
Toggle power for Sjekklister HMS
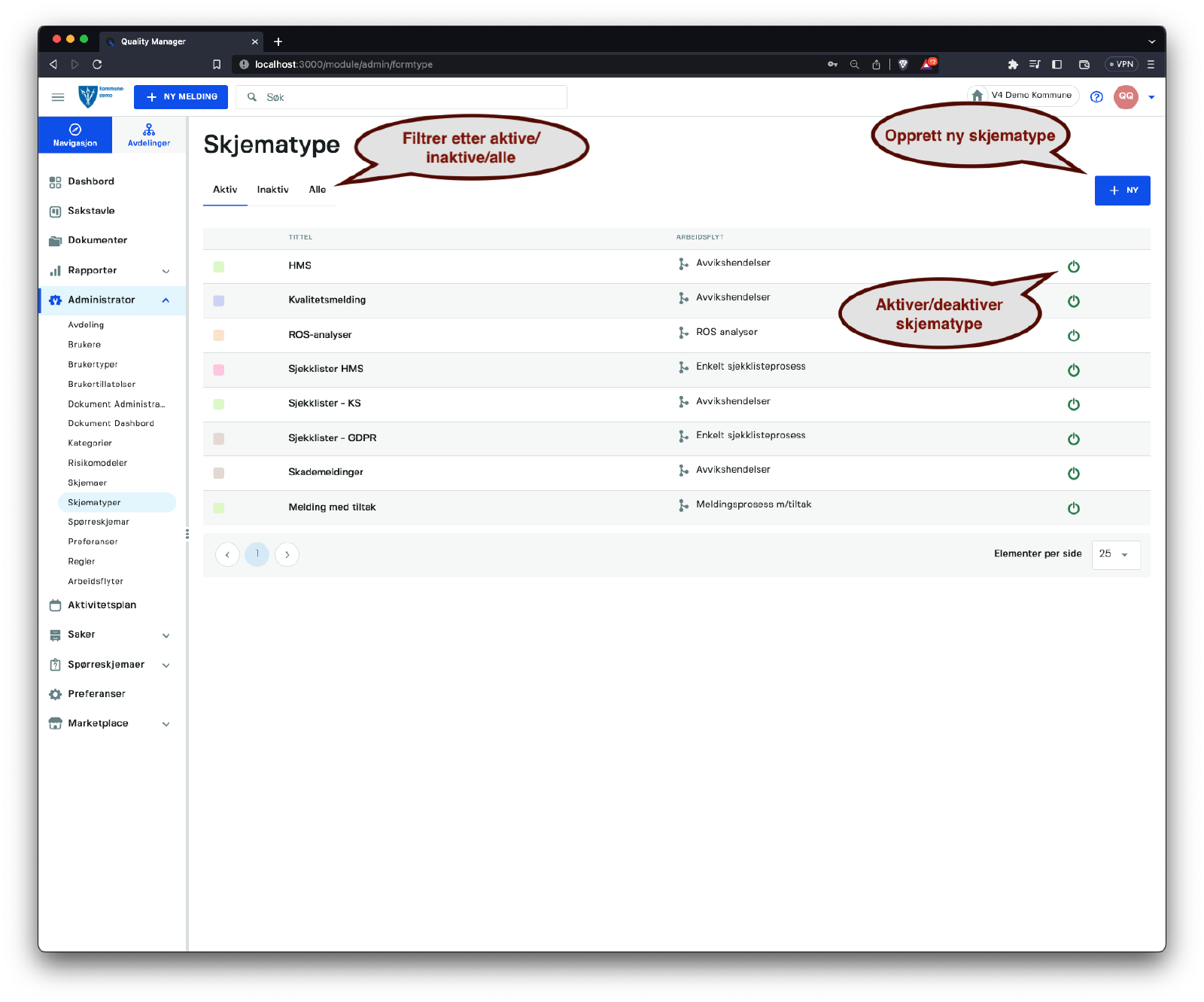point(1073,370)
